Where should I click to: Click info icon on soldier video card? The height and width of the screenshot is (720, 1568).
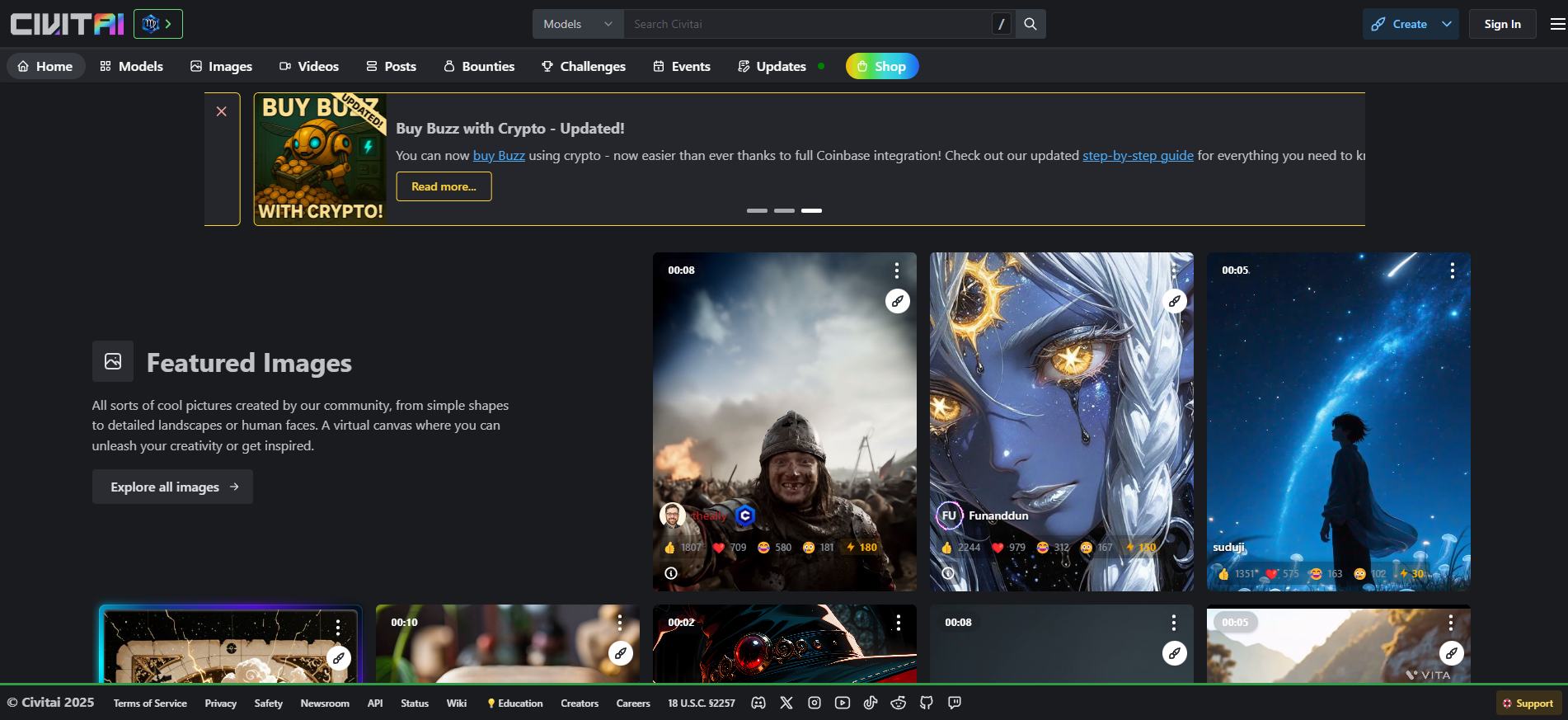coord(671,573)
